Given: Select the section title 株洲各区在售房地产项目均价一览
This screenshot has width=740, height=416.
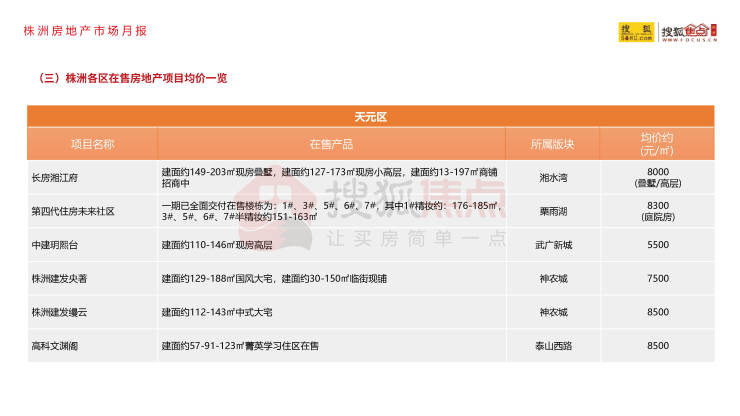Looking at the screenshot, I should (146, 78).
